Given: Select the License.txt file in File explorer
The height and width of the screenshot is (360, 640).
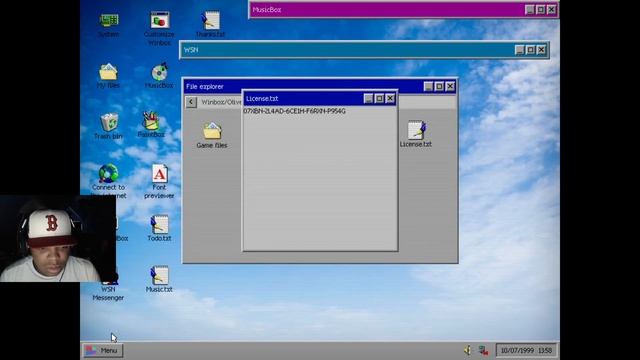Looking at the screenshot, I should (416, 134).
